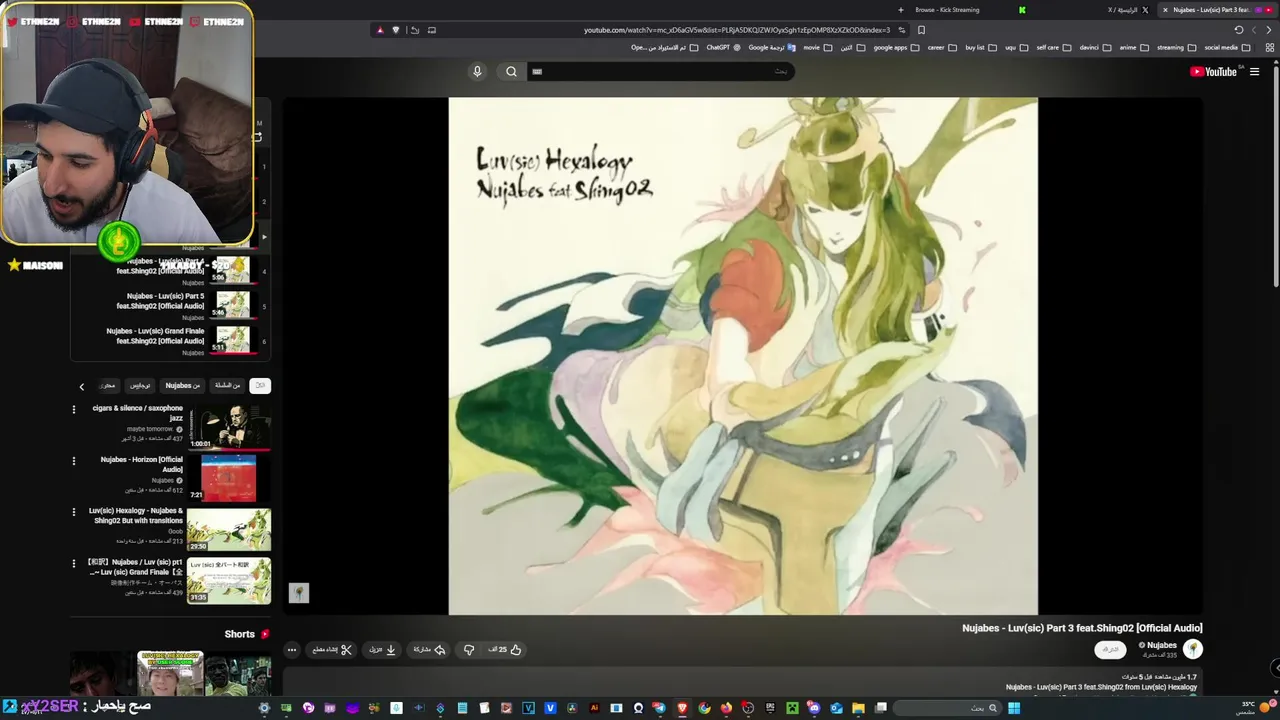Open options menu for Nujabes - Horizon video
The image size is (1280, 720).
point(73,461)
